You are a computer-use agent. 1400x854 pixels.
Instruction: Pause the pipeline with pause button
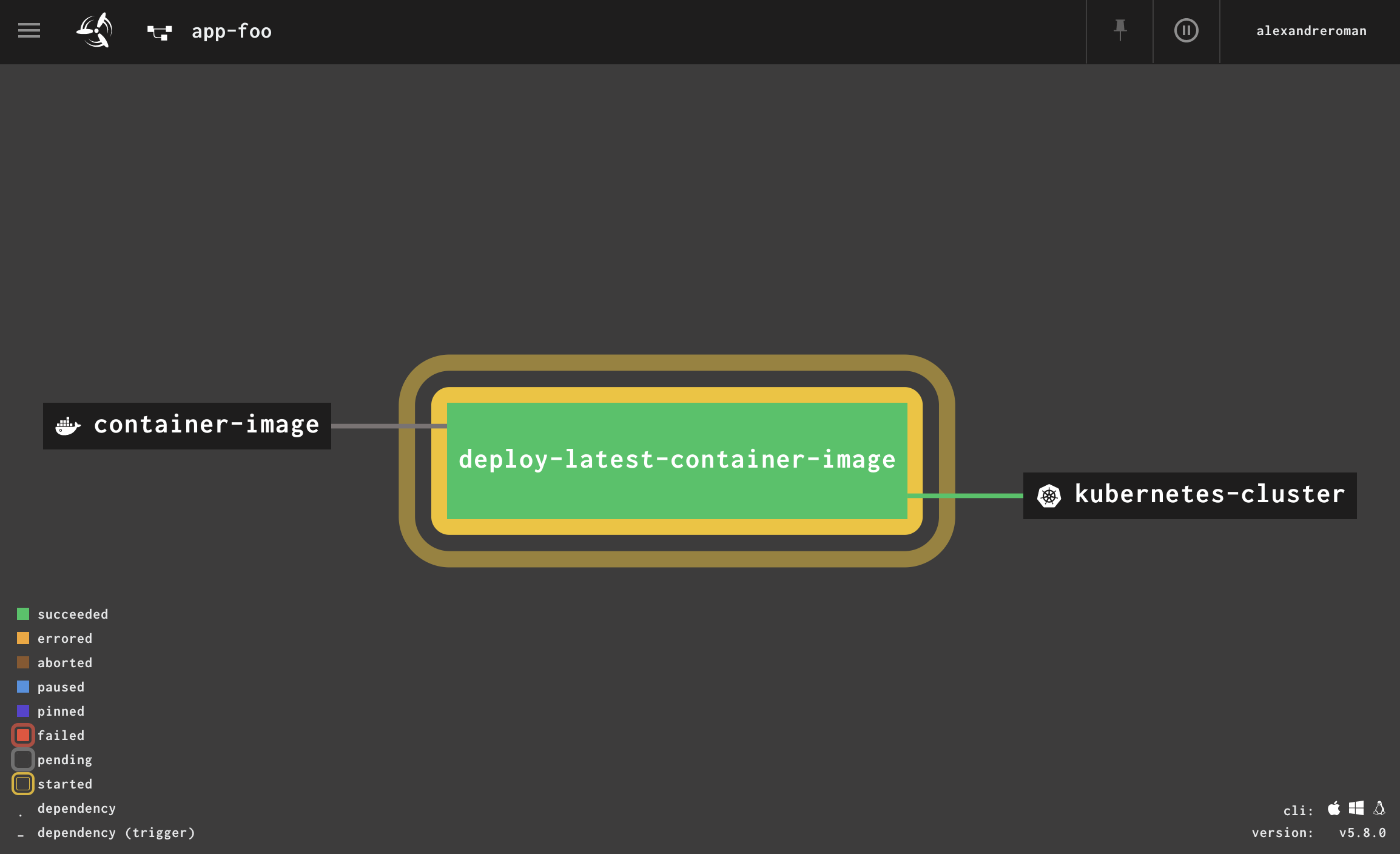[1186, 30]
